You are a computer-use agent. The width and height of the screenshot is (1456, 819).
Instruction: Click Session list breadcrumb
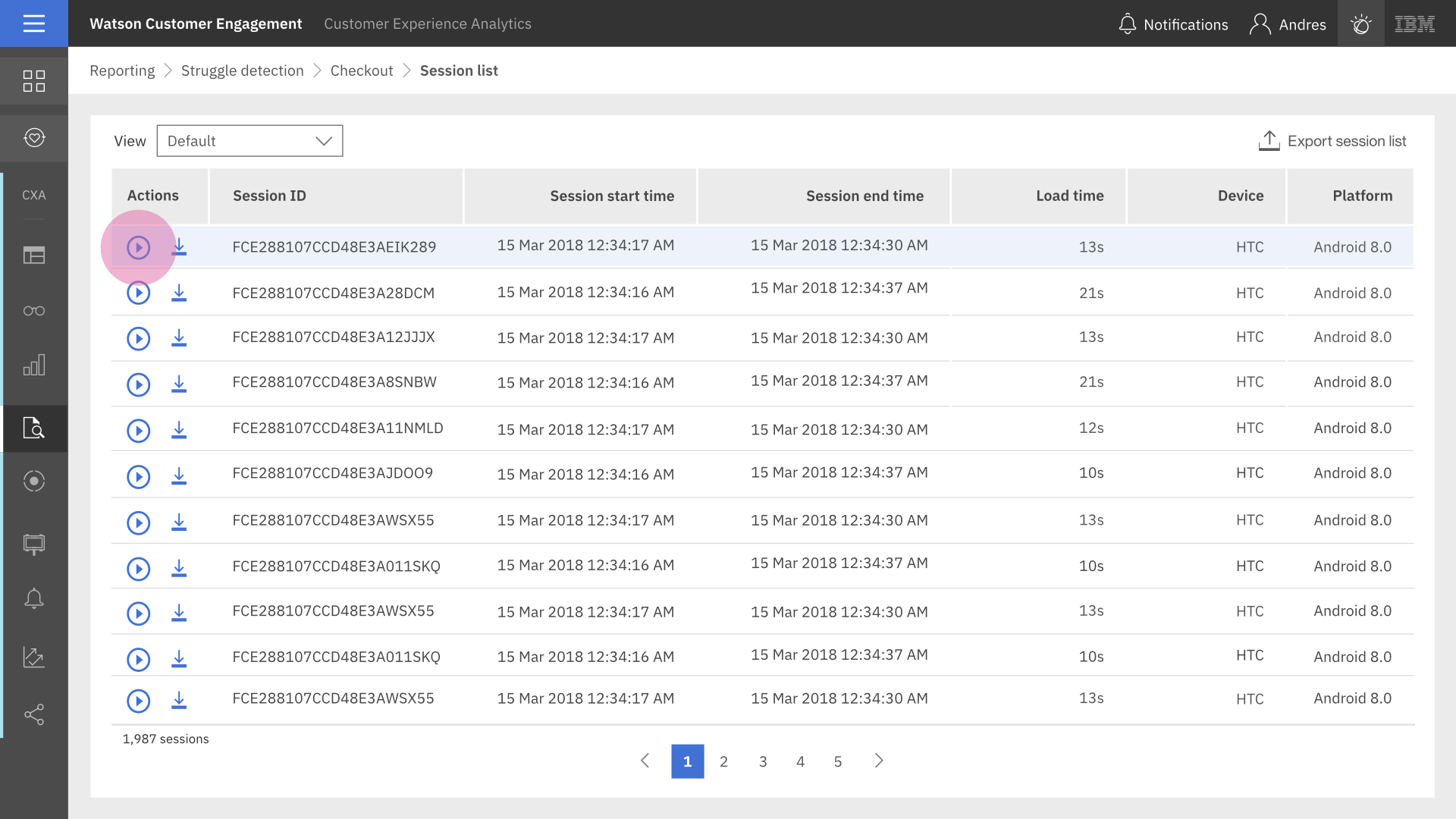coord(459,71)
